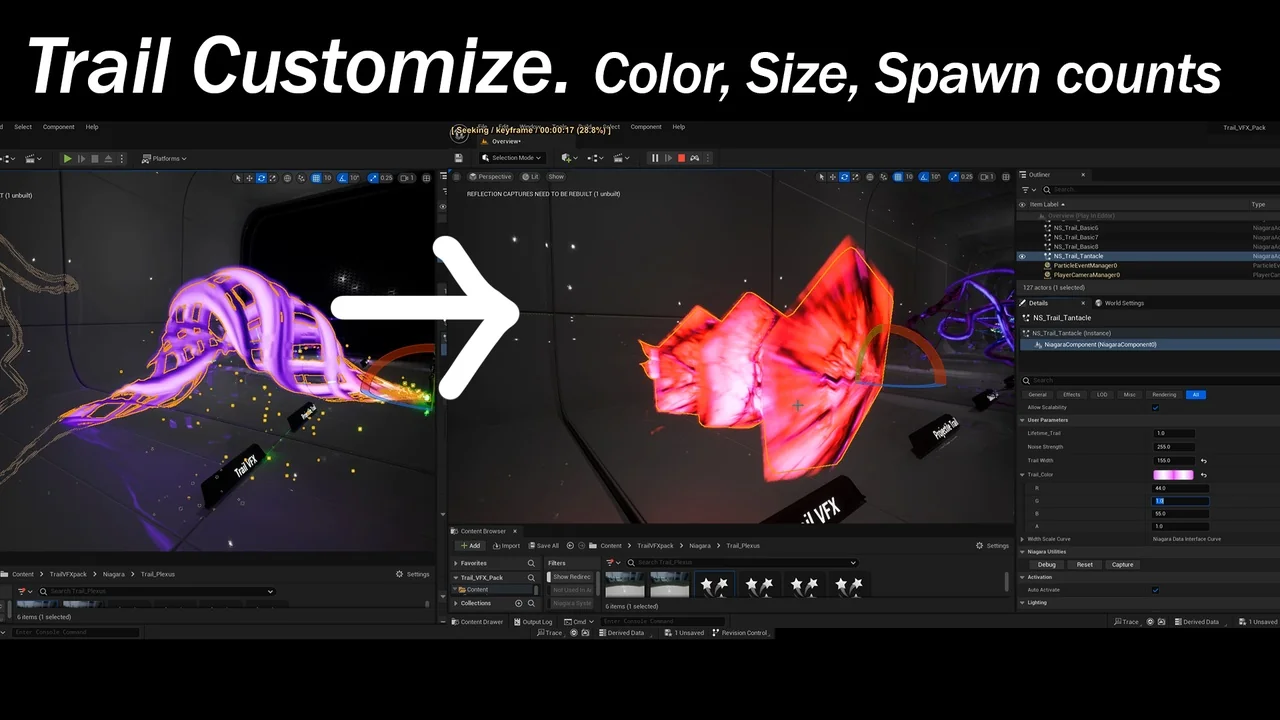Reset Trail_Color to its default value
1280x720 pixels.
click(x=1203, y=475)
